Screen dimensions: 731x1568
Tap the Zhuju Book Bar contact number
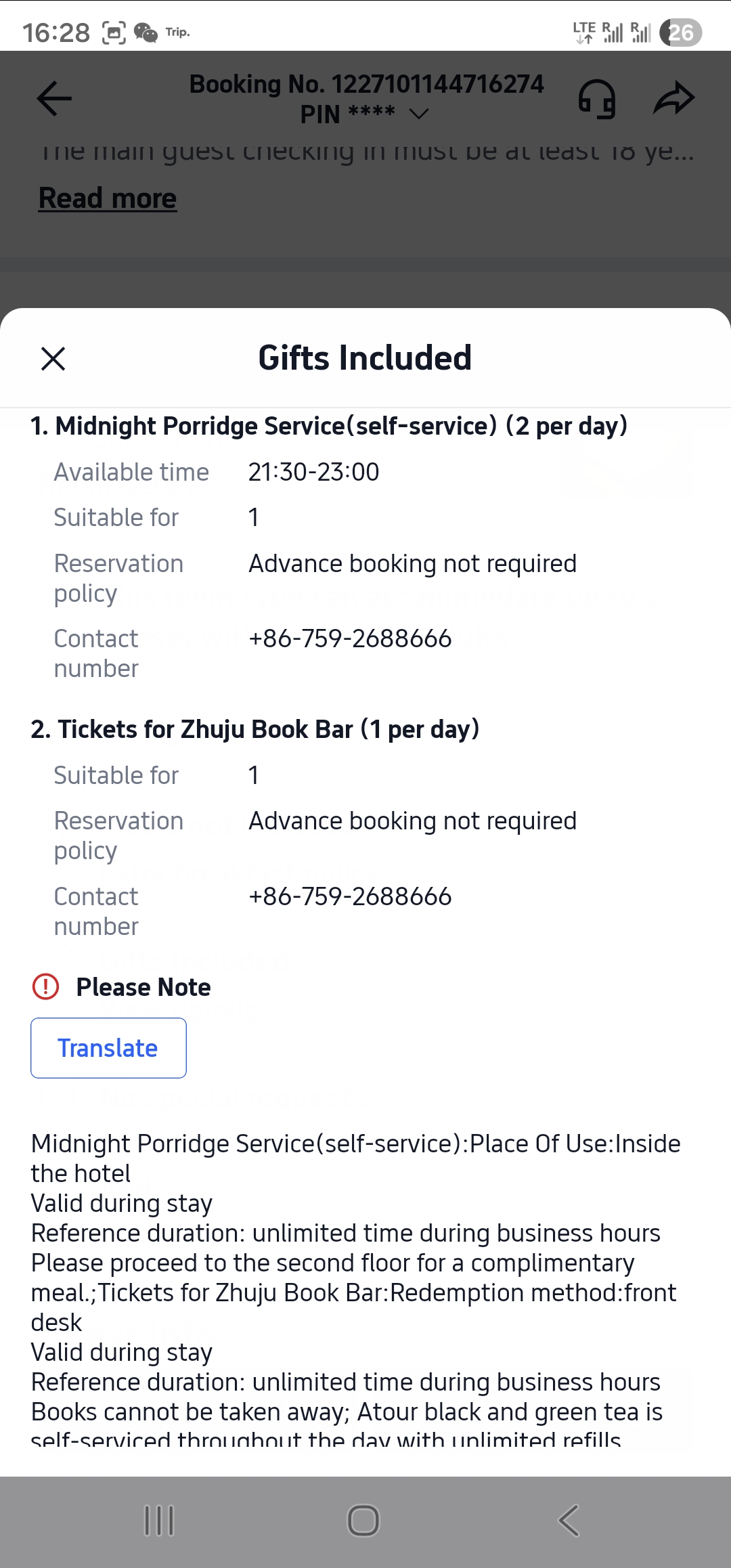350,896
